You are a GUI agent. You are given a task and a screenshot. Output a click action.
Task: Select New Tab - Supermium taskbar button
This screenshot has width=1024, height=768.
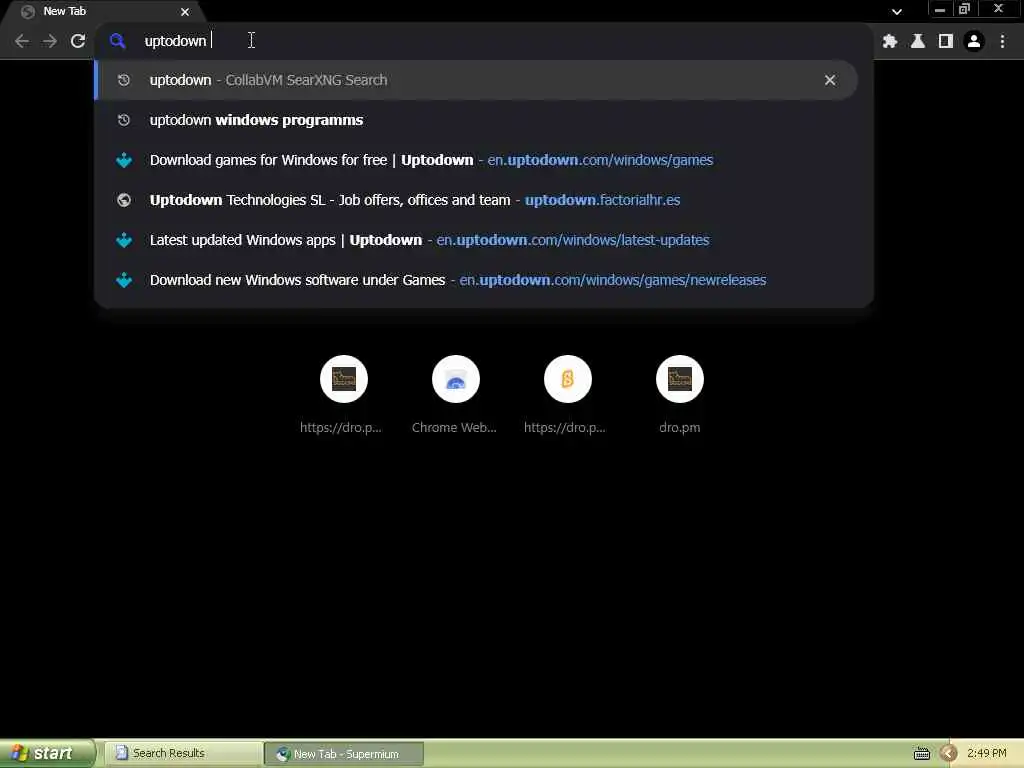pyautogui.click(x=344, y=754)
